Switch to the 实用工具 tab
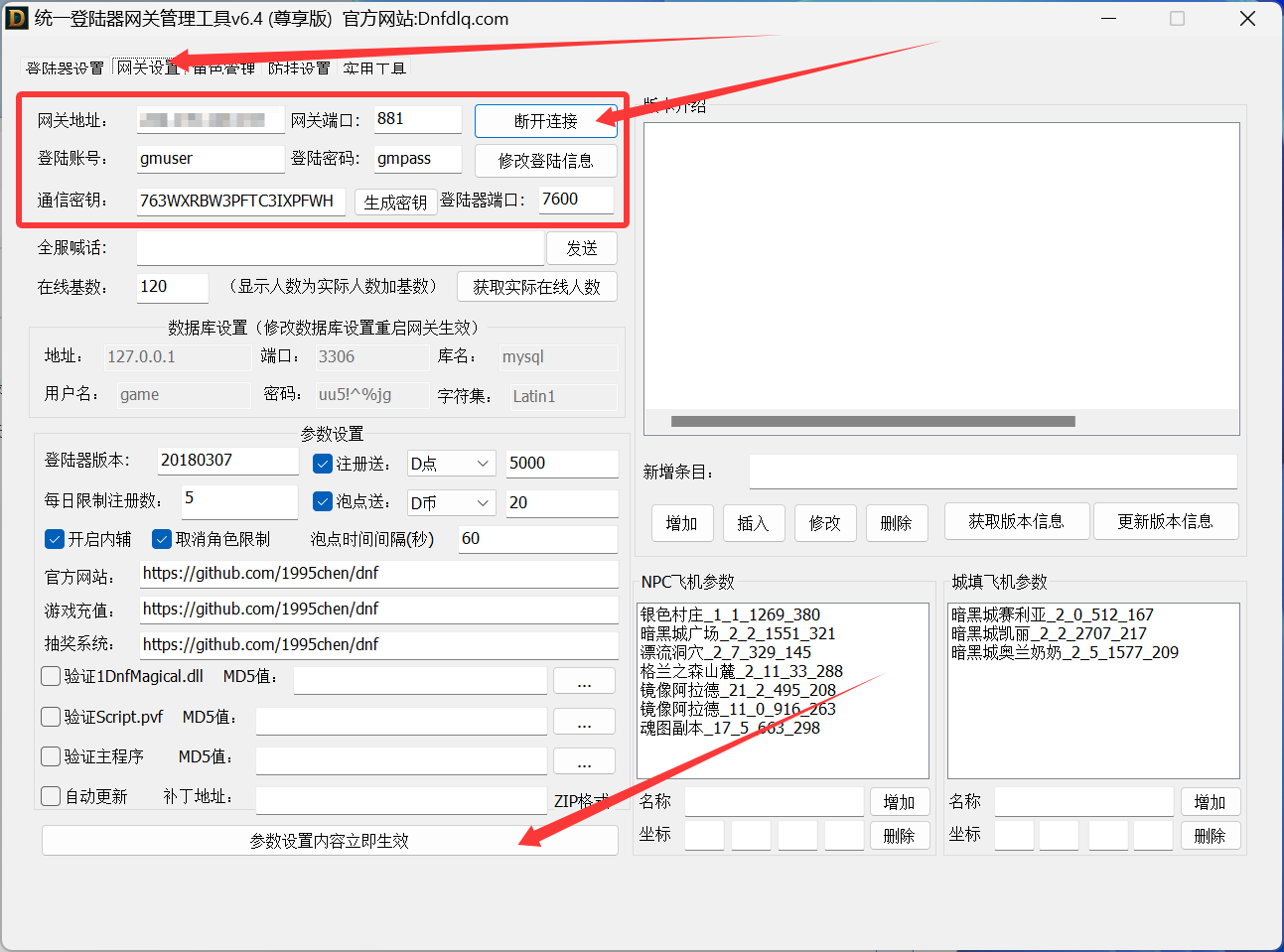The width and height of the screenshot is (1284, 952). click(373, 68)
